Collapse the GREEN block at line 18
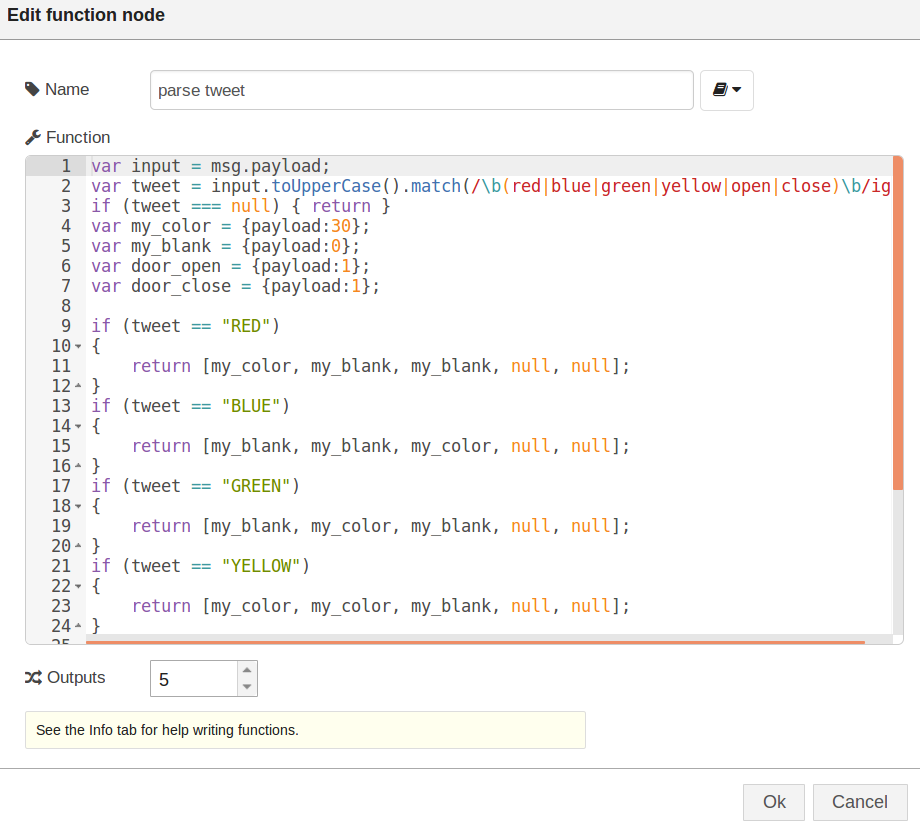Viewport: 920px width, 826px height. point(78,507)
